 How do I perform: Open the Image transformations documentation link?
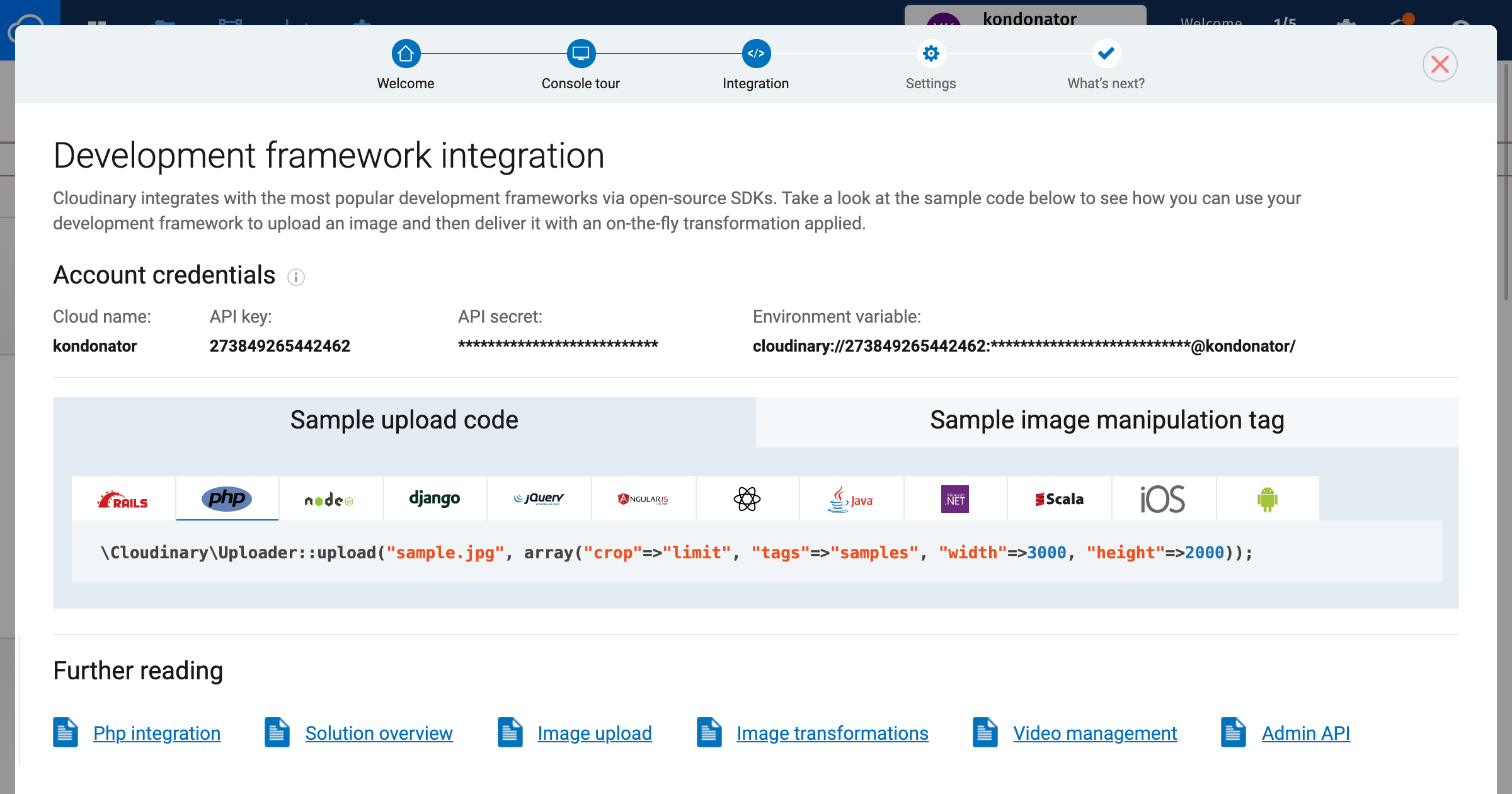(832, 734)
